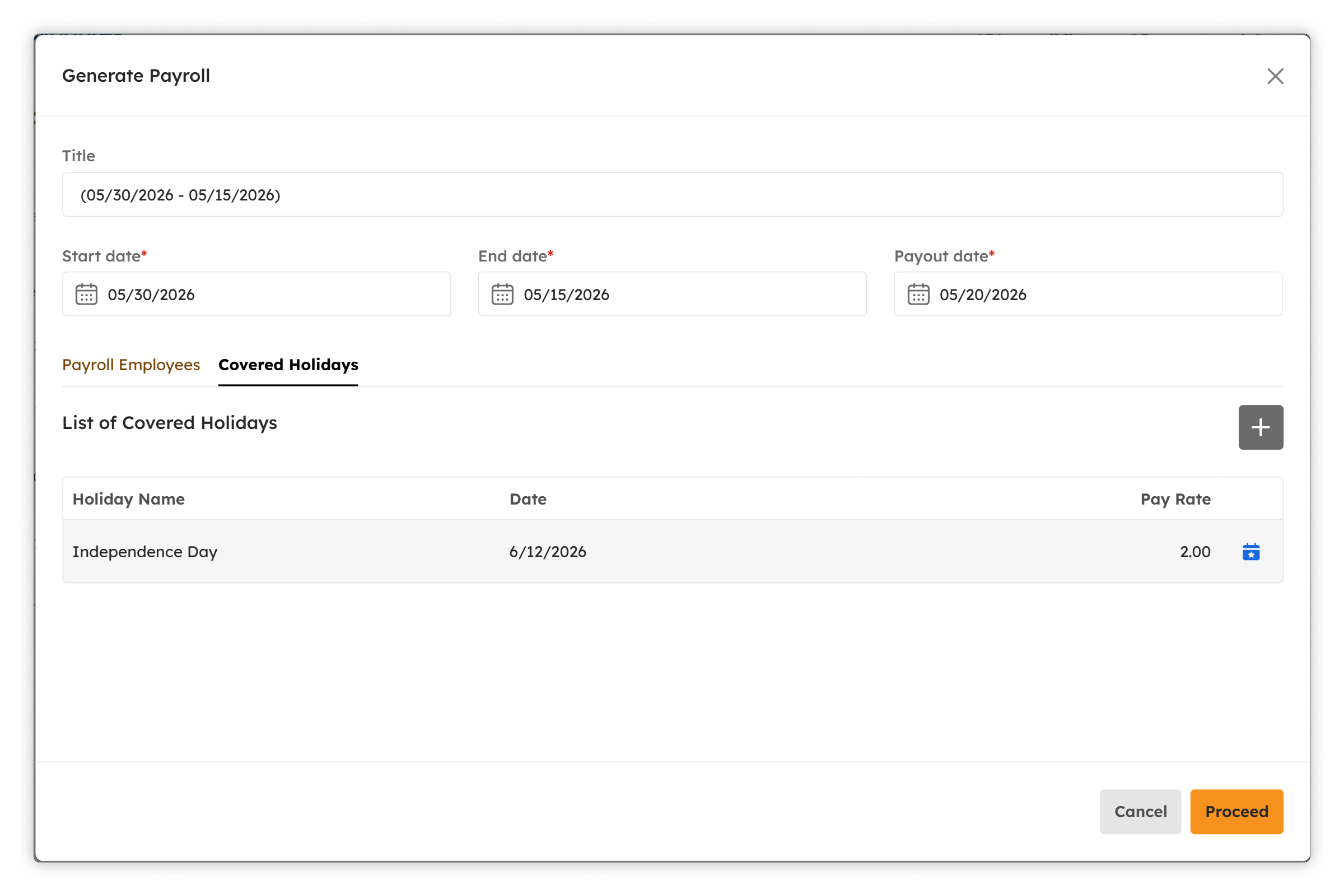Click the Date column header
1344x896 pixels.
point(528,499)
